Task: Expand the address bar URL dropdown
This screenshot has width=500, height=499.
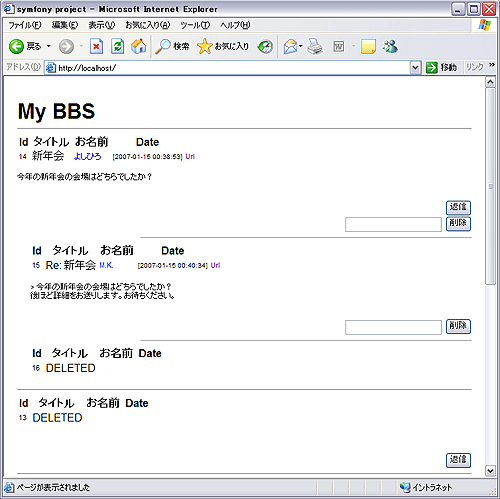Action: [415, 68]
